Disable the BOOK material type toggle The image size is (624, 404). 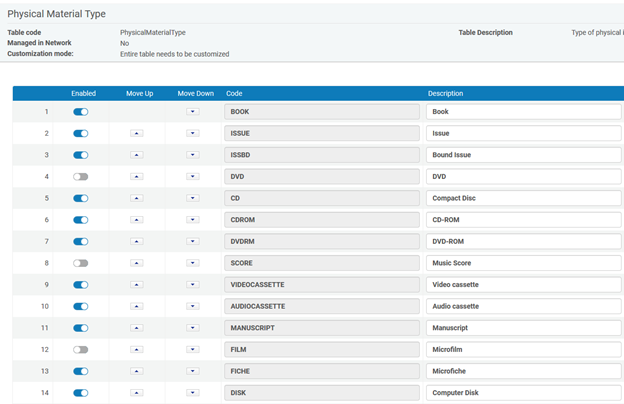(x=80, y=112)
